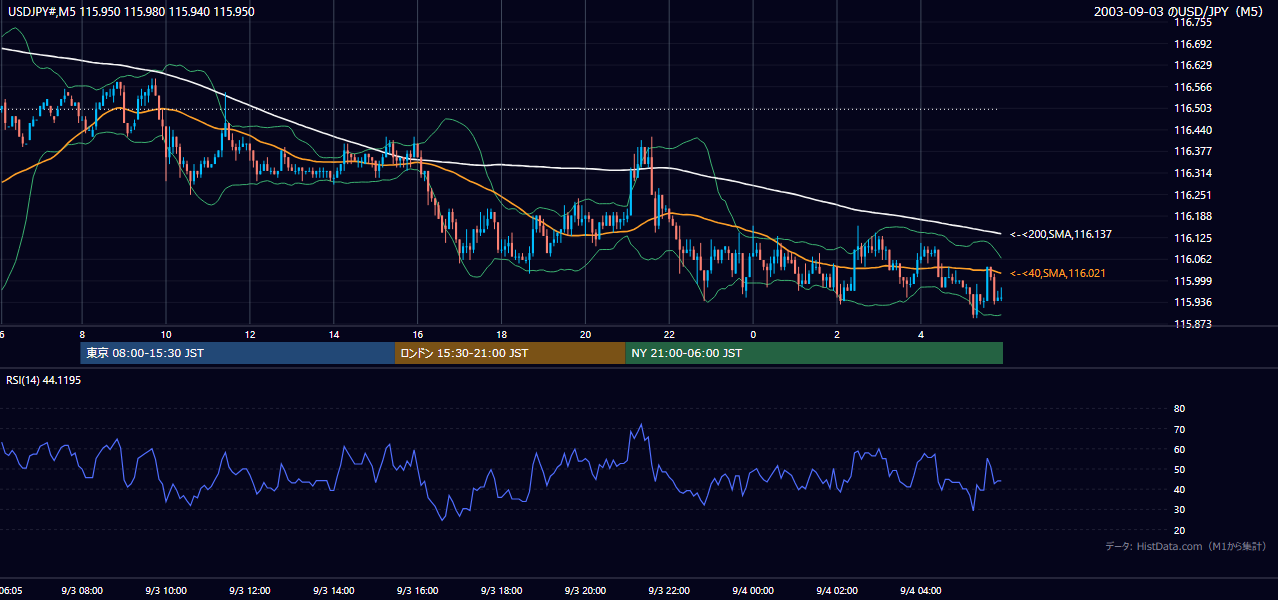Click bottom time label 9/3 16:00
The width and height of the screenshot is (1278, 600).
pos(418,591)
